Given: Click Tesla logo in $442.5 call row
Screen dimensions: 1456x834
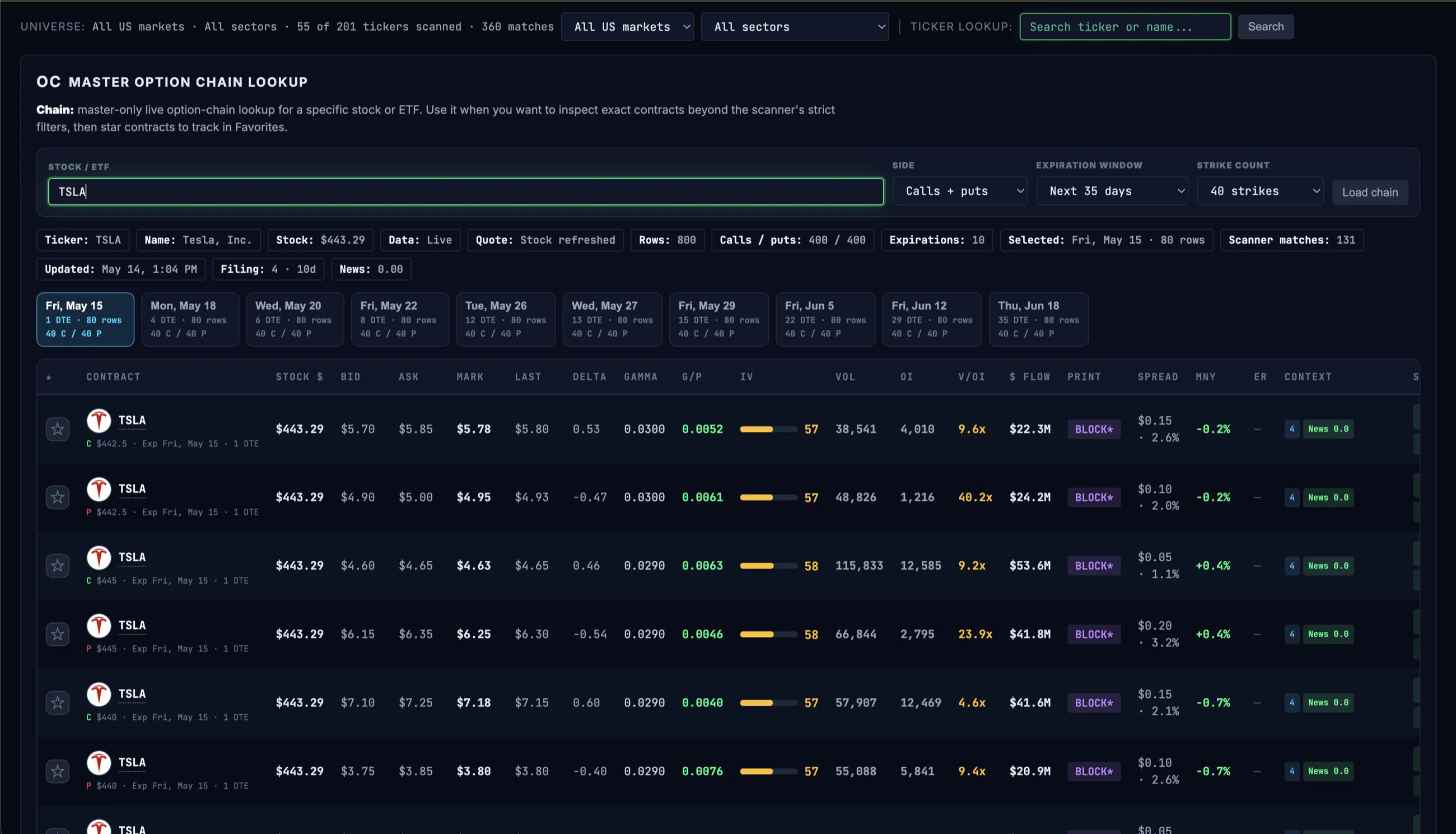Looking at the screenshot, I should [x=99, y=421].
